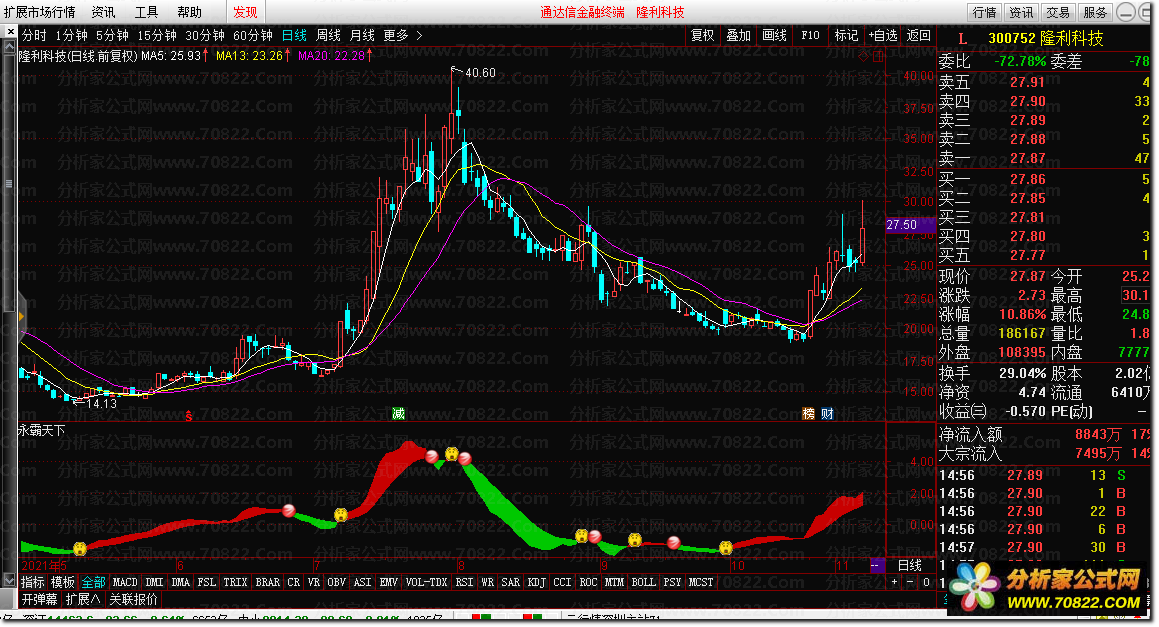Select the MACD indicator tab
Image resolution: width=1159 pixels, height=627 pixels.
[125, 582]
